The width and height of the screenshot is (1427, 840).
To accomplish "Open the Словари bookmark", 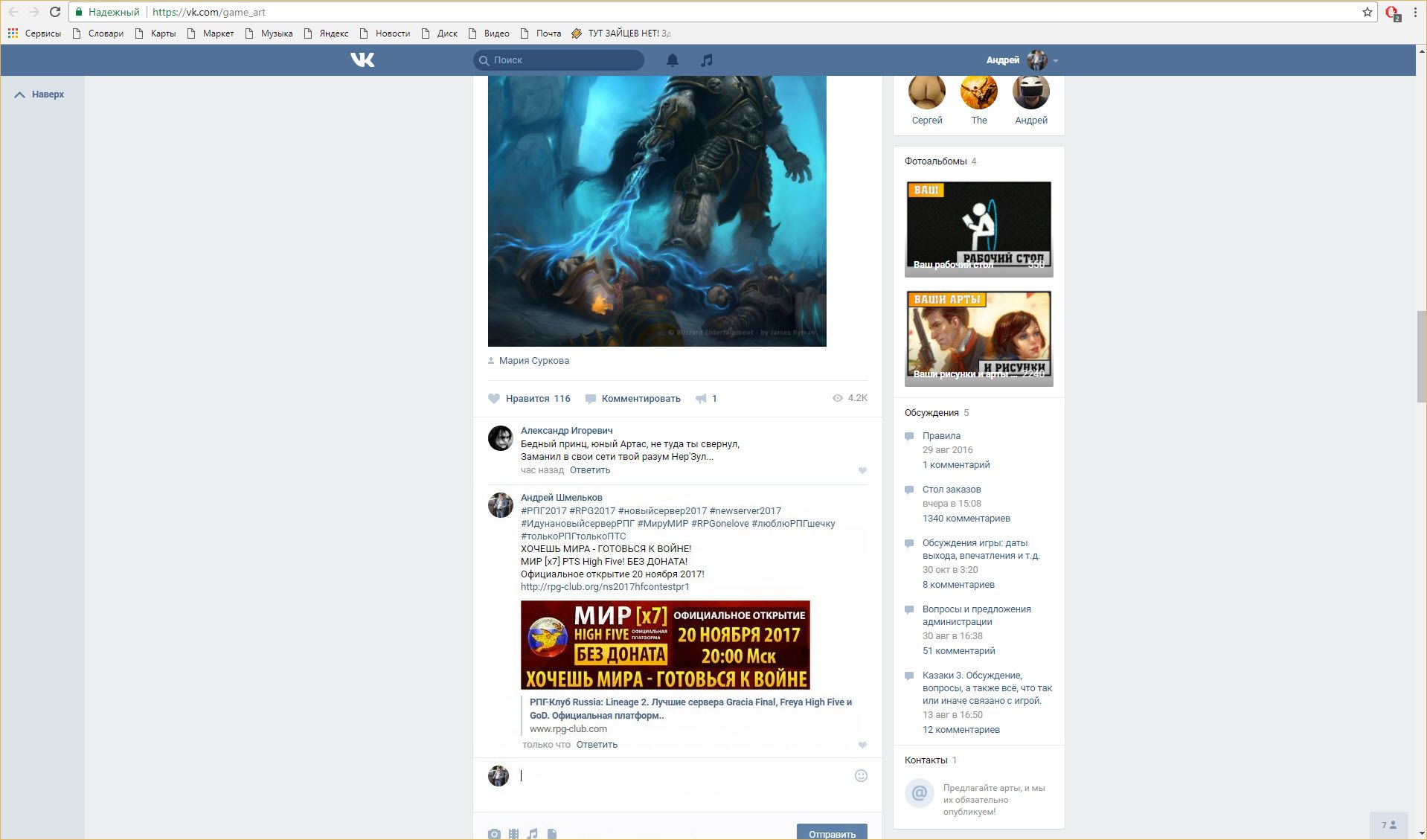I will pos(98,33).
